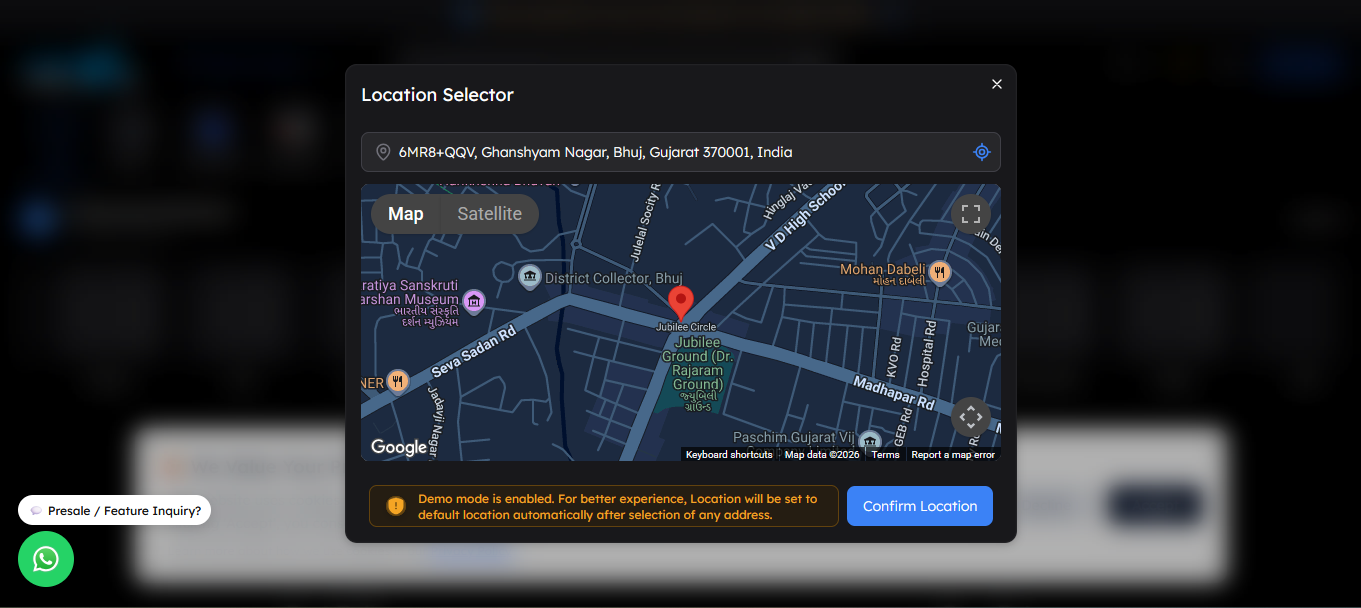Image resolution: width=1361 pixels, height=608 pixels.
Task: Switch to Satellite map view
Action: click(x=489, y=214)
